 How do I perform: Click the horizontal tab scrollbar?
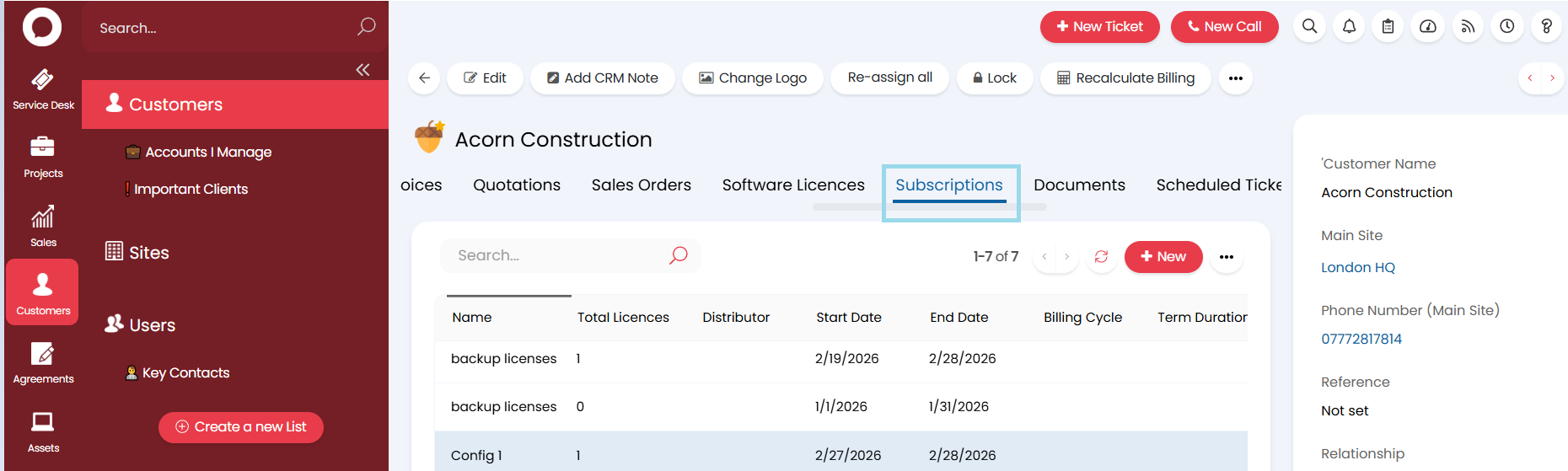click(929, 207)
